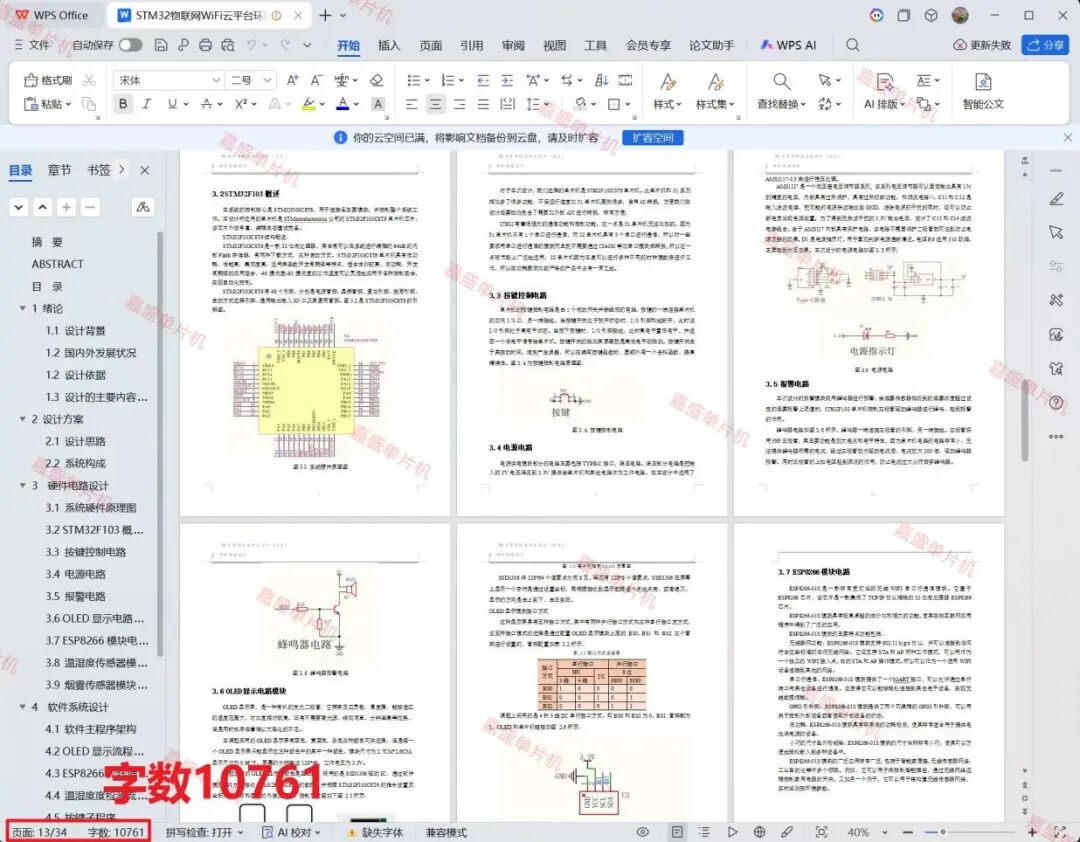Open the 文件 menu
This screenshot has width=1080, height=842.
coord(32,45)
